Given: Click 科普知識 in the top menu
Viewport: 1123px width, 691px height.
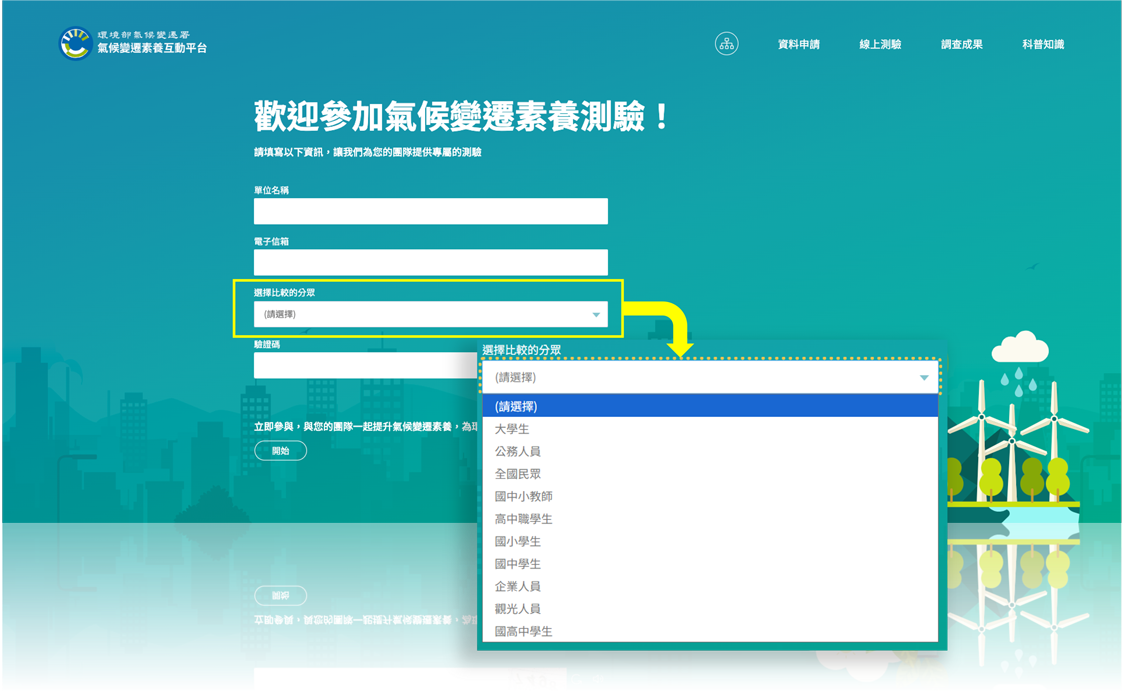Looking at the screenshot, I should 1045,43.
